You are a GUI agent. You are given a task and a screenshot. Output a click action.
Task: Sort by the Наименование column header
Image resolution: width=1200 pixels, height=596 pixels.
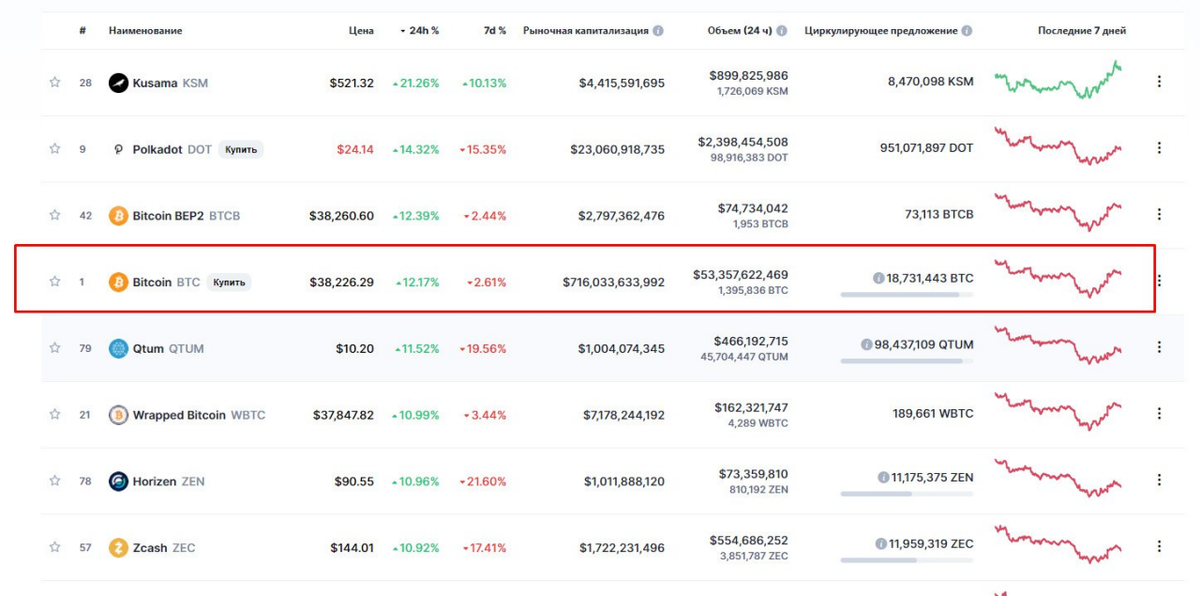pyautogui.click(x=146, y=31)
